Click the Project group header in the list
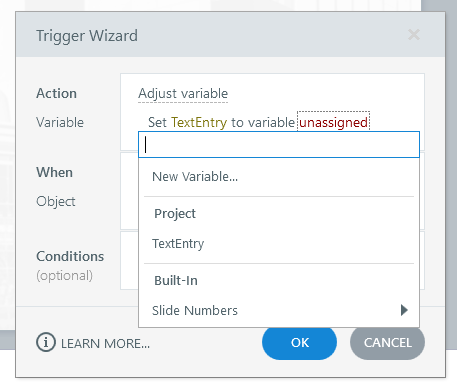The height and width of the screenshot is (386, 457). click(175, 214)
